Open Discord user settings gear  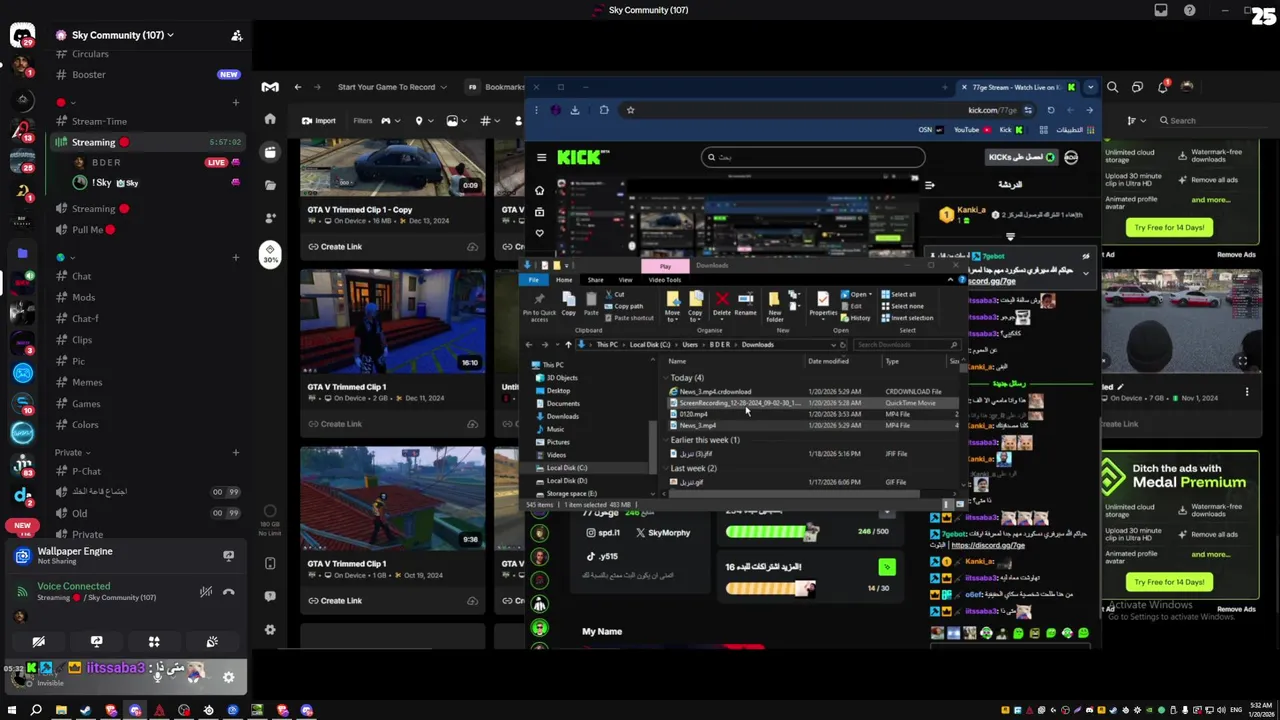click(x=228, y=677)
